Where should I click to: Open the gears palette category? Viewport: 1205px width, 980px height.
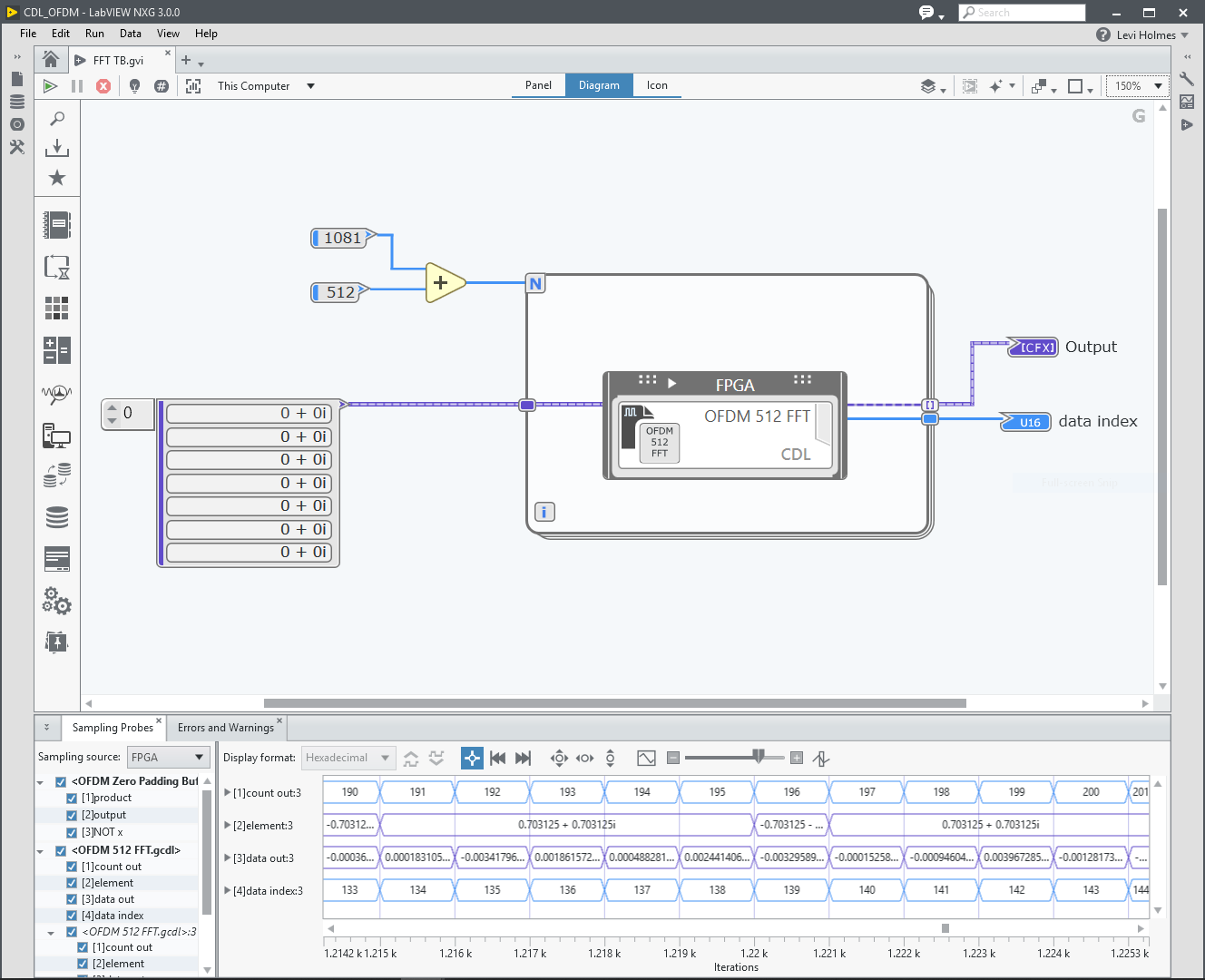[x=57, y=601]
